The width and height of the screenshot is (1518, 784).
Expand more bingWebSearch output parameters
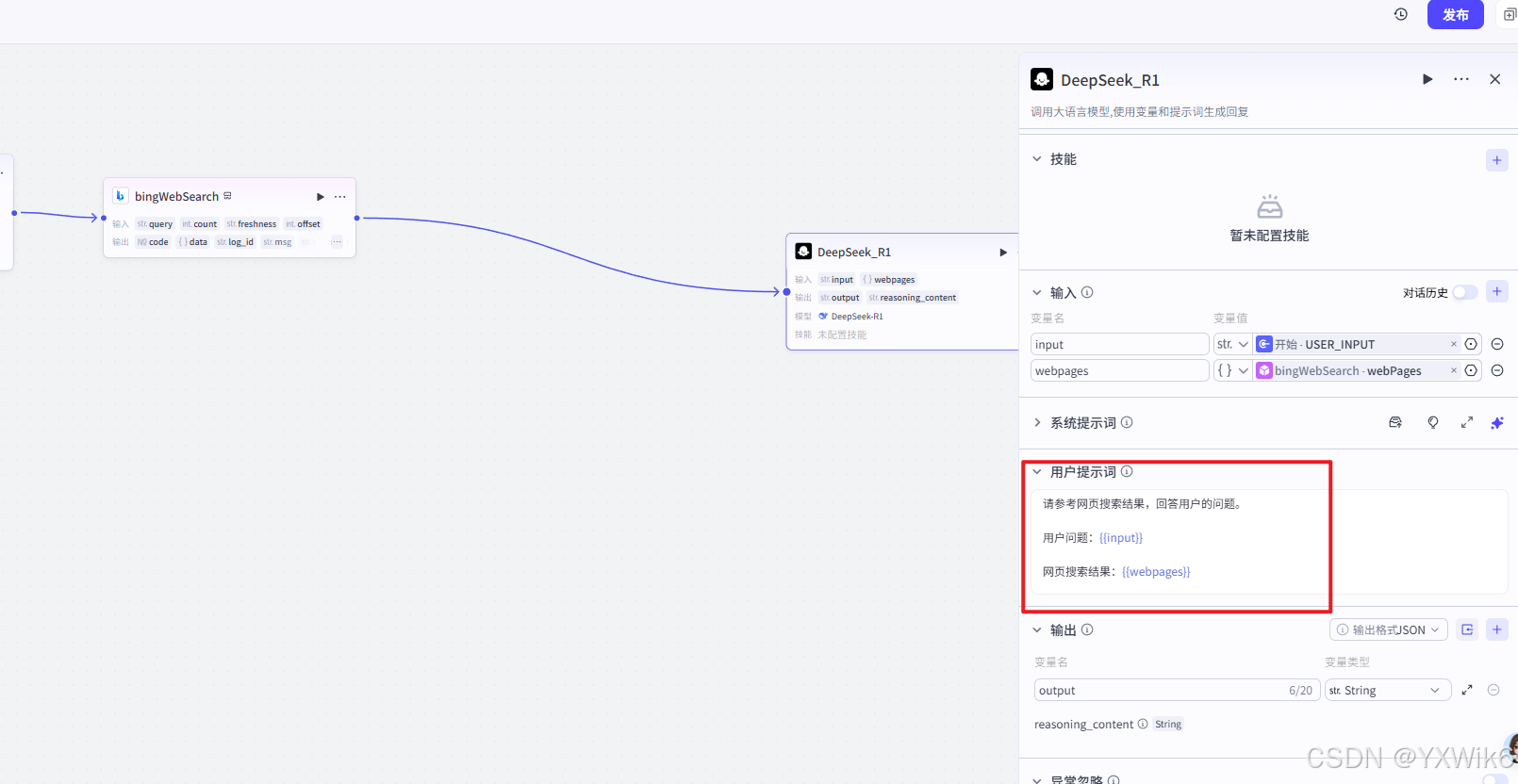337,242
